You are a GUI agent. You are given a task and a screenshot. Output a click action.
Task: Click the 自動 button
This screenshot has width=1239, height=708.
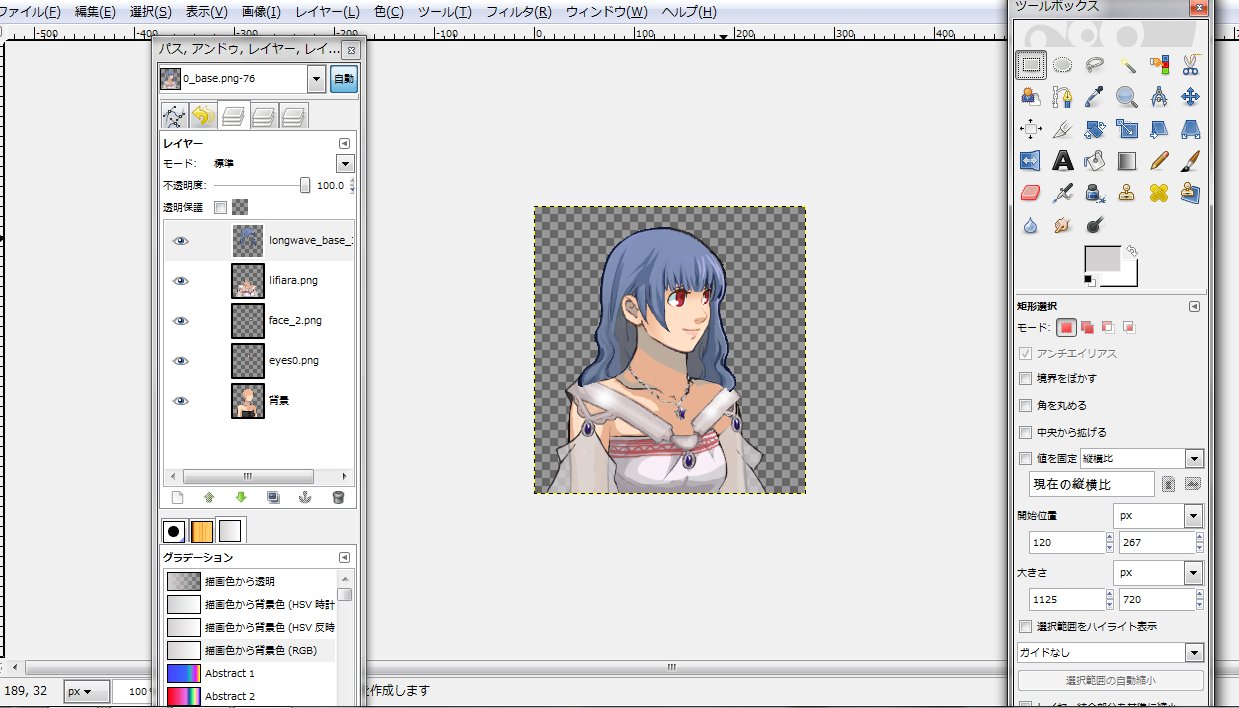click(343, 79)
